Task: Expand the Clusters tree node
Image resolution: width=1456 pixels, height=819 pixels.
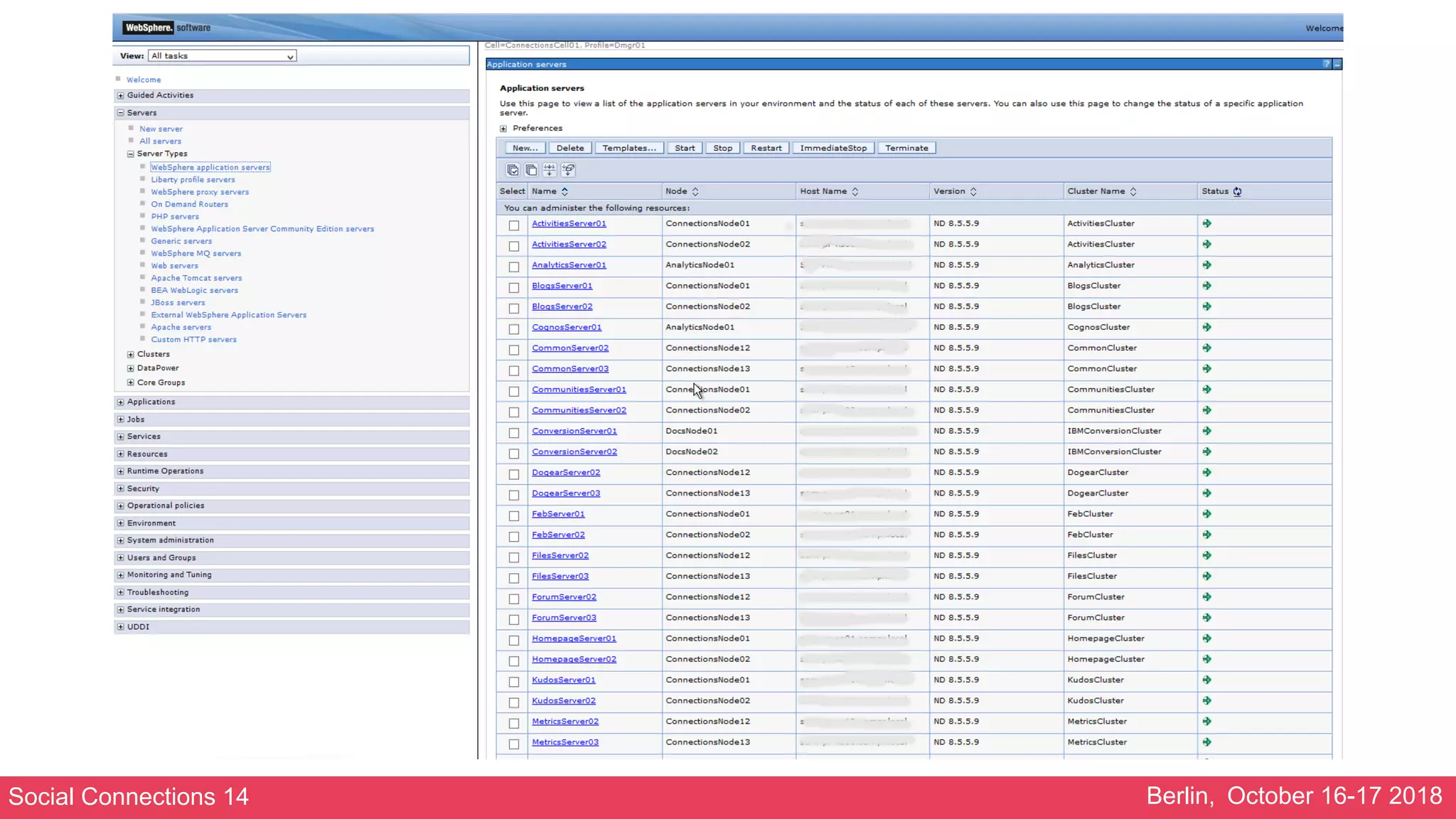Action: (131, 354)
